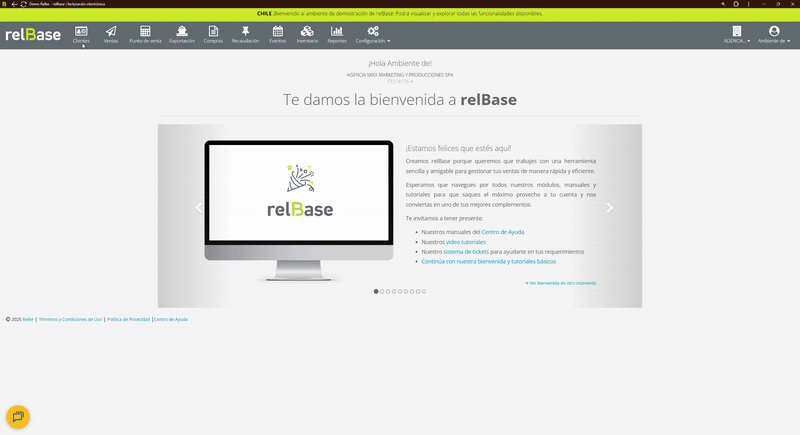Click 'Ver bienvenida en otro momento' link
This screenshot has height=435, width=800.
click(x=560, y=283)
